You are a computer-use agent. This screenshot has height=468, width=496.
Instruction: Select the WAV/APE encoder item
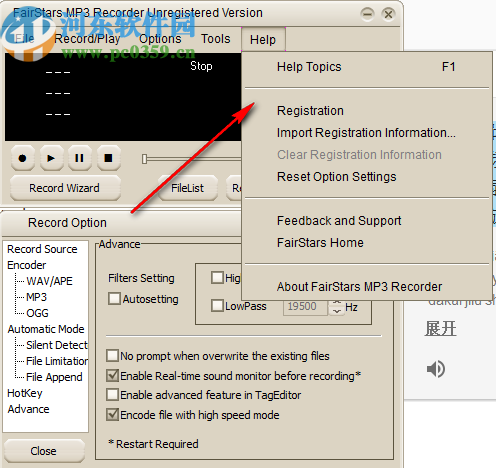coord(49,281)
